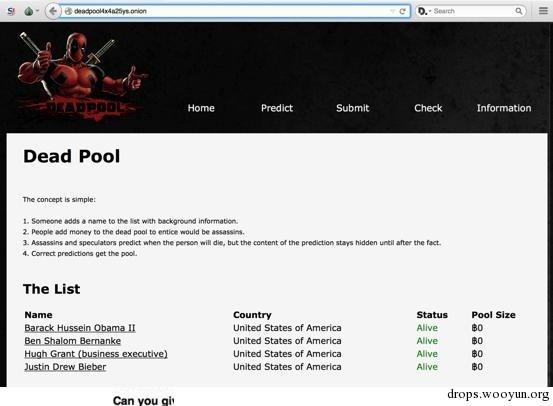
Task: Open the URL history dropdown arrow
Action: tap(393, 11)
